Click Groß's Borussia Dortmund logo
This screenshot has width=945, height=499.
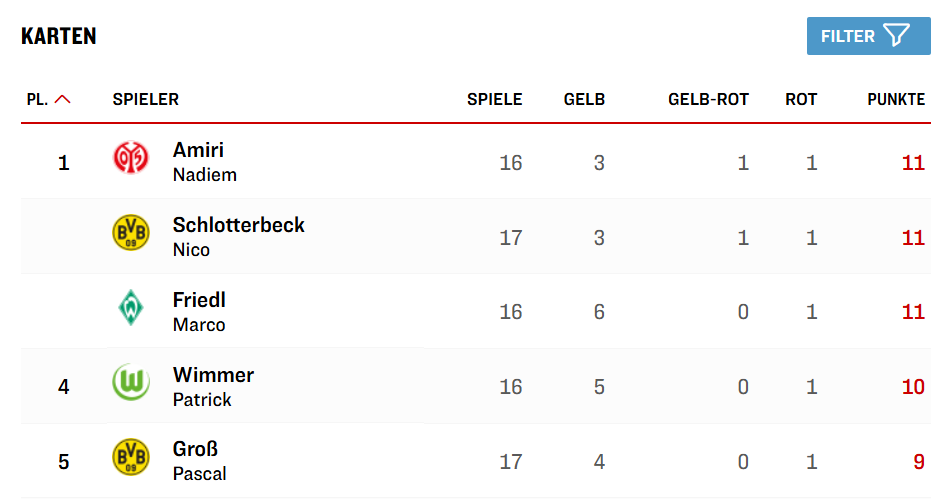(130, 457)
